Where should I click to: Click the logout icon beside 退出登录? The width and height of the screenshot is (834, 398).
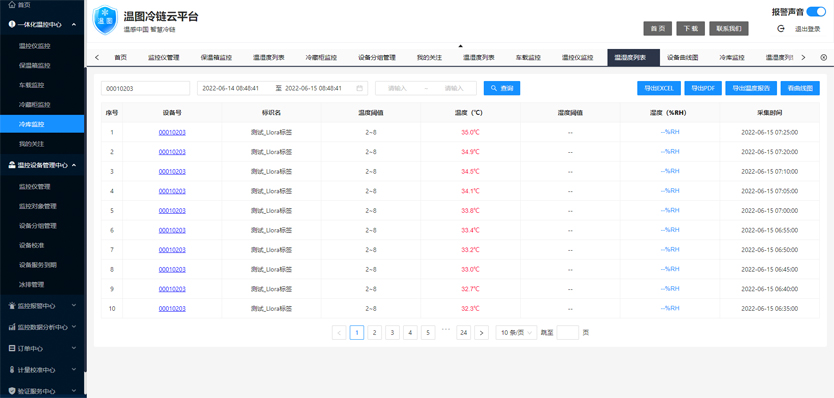coord(781,29)
